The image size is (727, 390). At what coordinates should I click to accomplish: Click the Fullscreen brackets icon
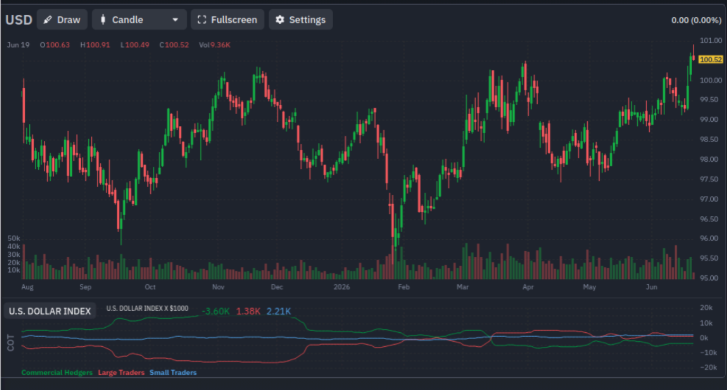point(202,19)
